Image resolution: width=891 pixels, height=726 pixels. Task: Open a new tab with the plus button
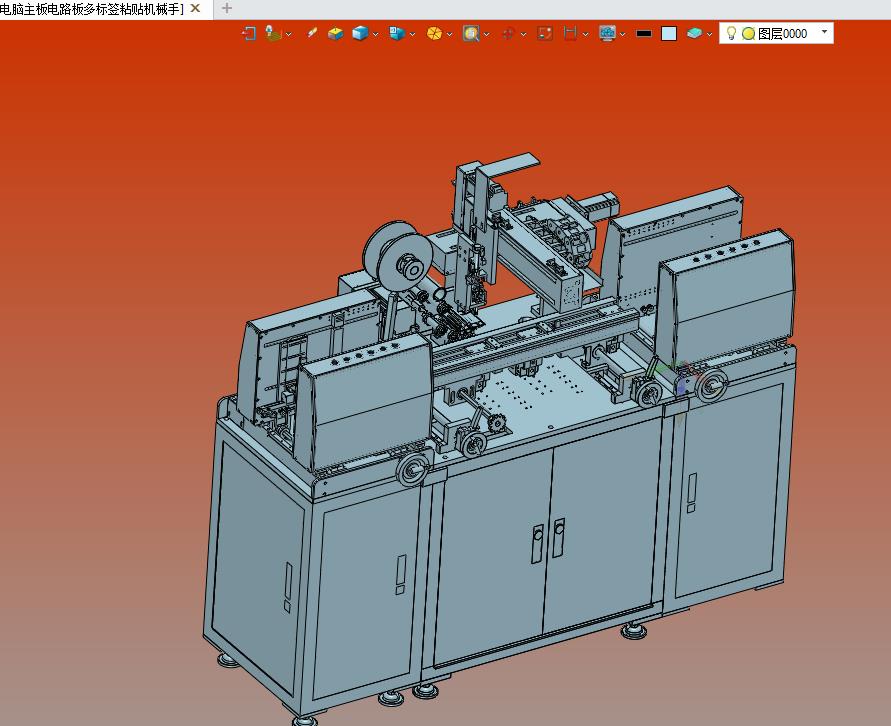click(x=227, y=9)
